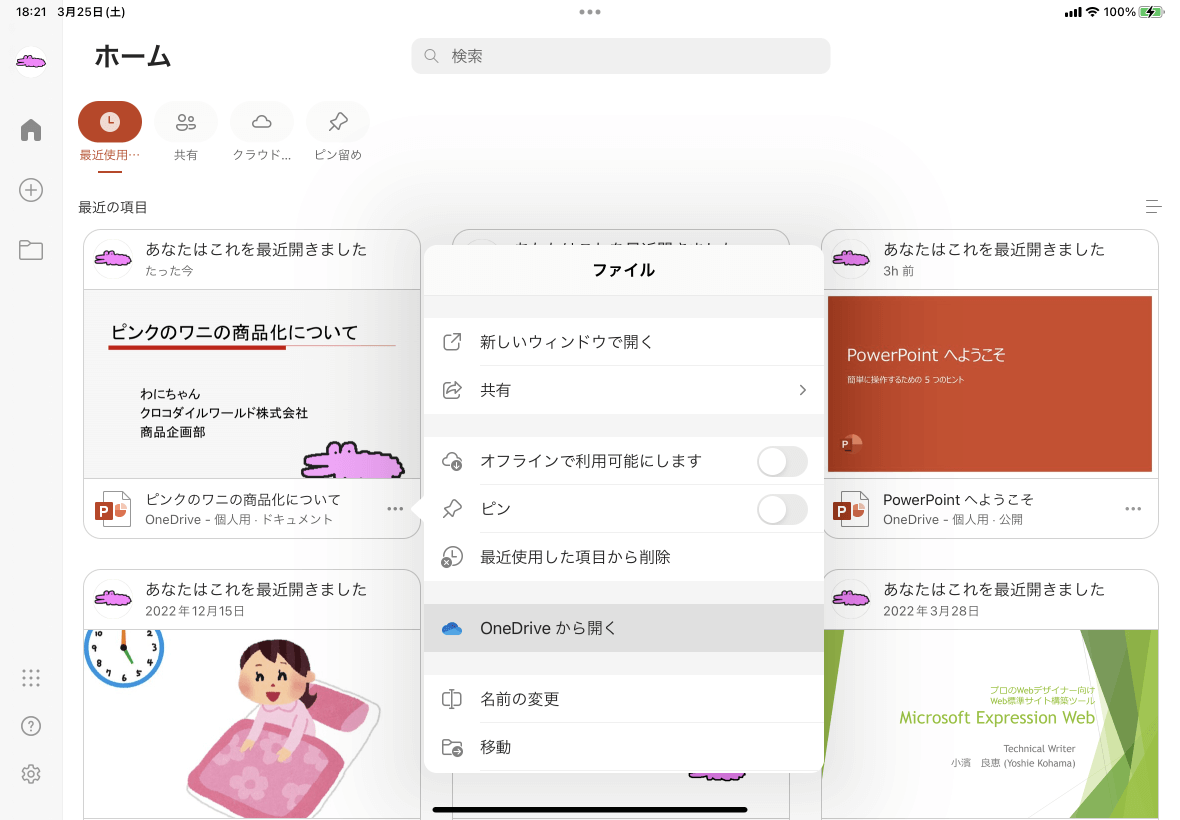Image resolution: width=1180 pixels, height=820 pixels.
Task: Open the Help question mark icon
Action: point(31,726)
